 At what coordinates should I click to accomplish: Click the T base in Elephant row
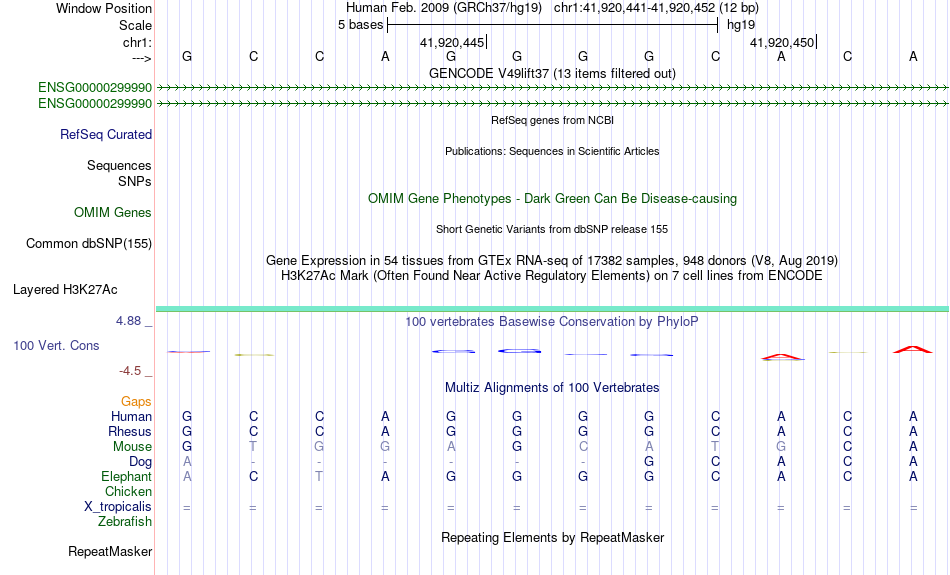pos(319,477)
